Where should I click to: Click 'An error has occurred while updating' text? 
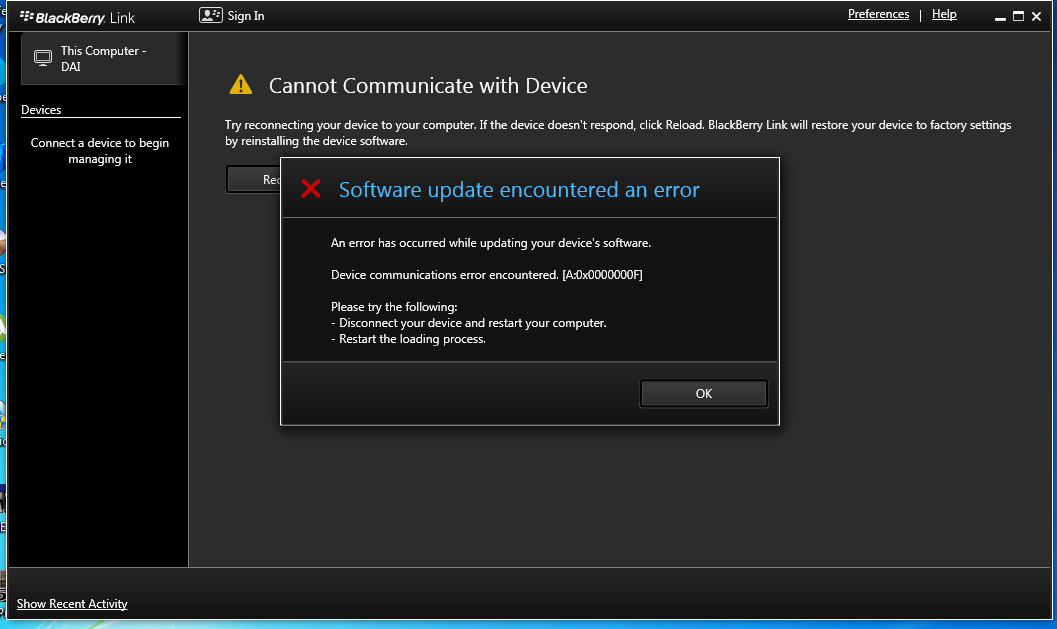click(x=491, y=243)
